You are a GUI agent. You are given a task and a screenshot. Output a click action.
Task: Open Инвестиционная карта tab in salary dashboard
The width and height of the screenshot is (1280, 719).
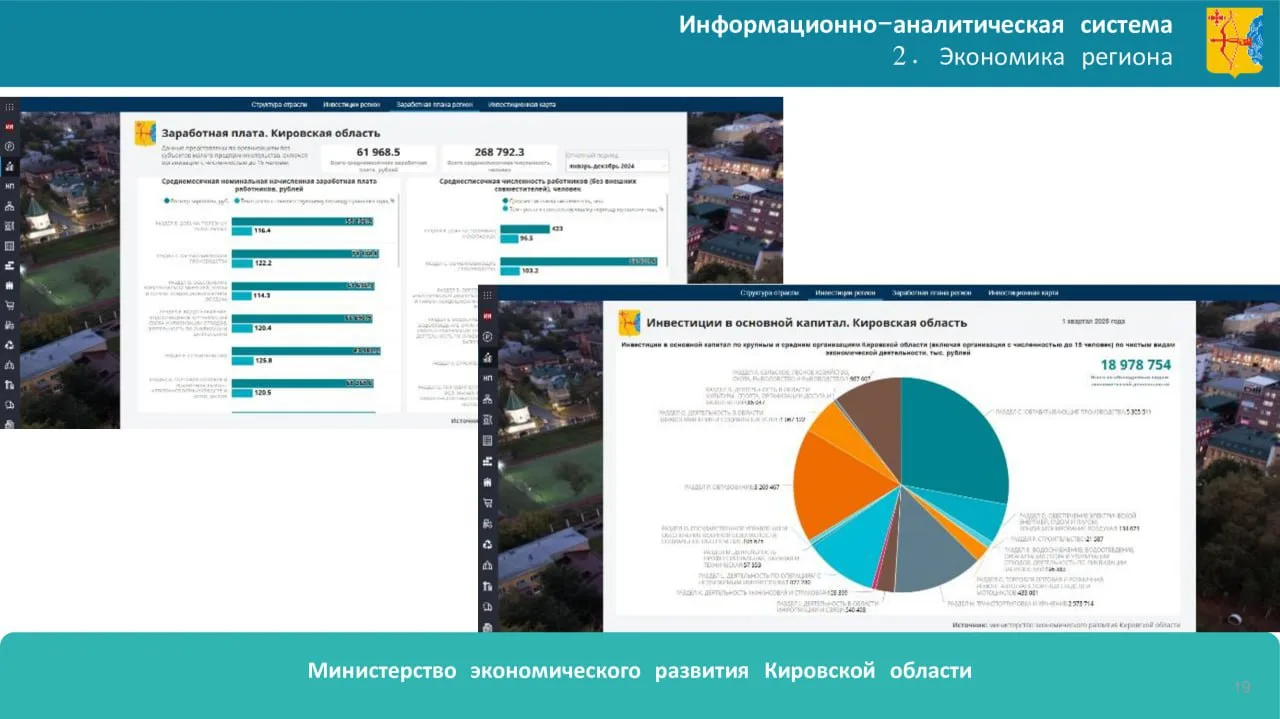(521, 104)
